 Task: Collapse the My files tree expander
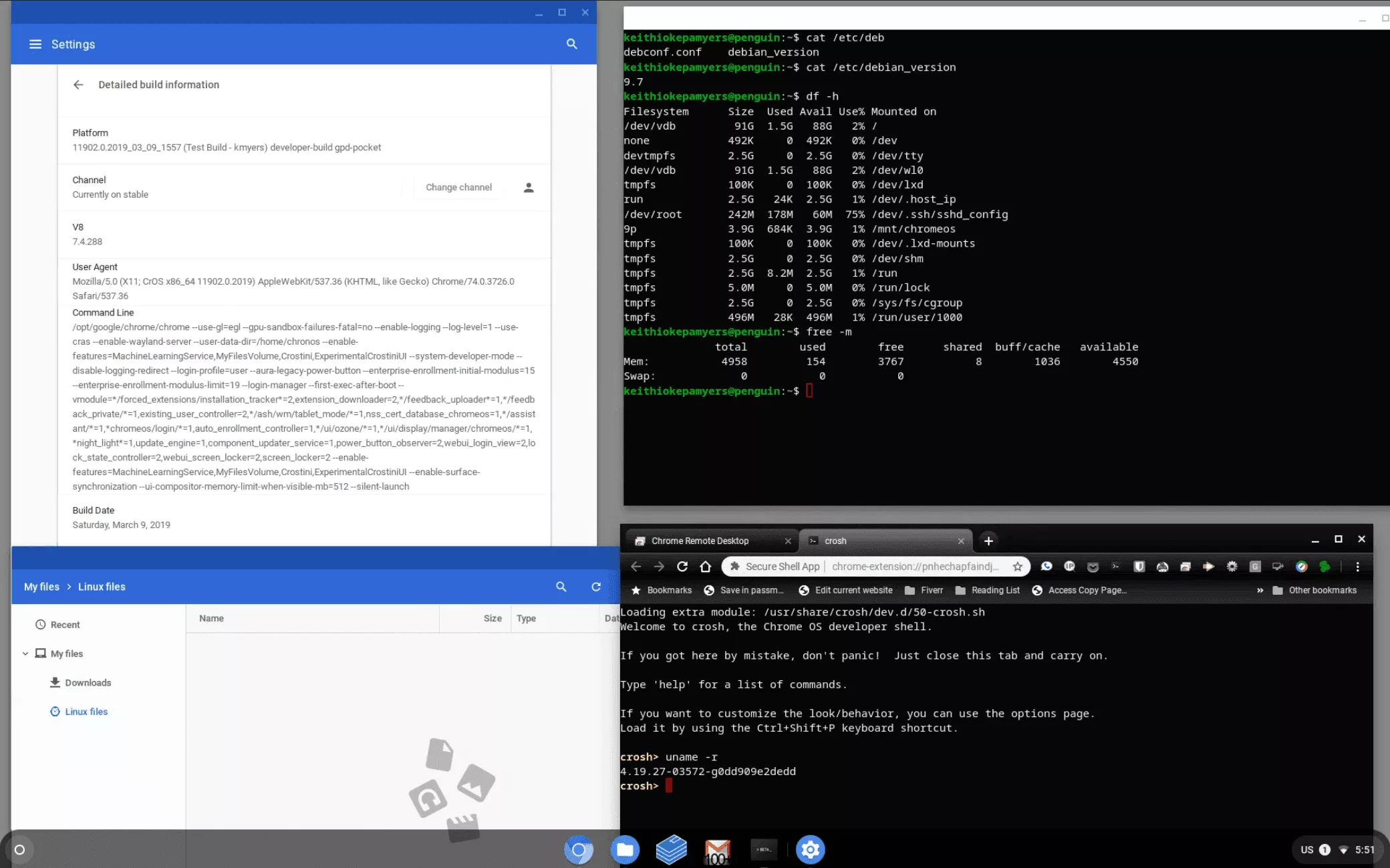25,654
